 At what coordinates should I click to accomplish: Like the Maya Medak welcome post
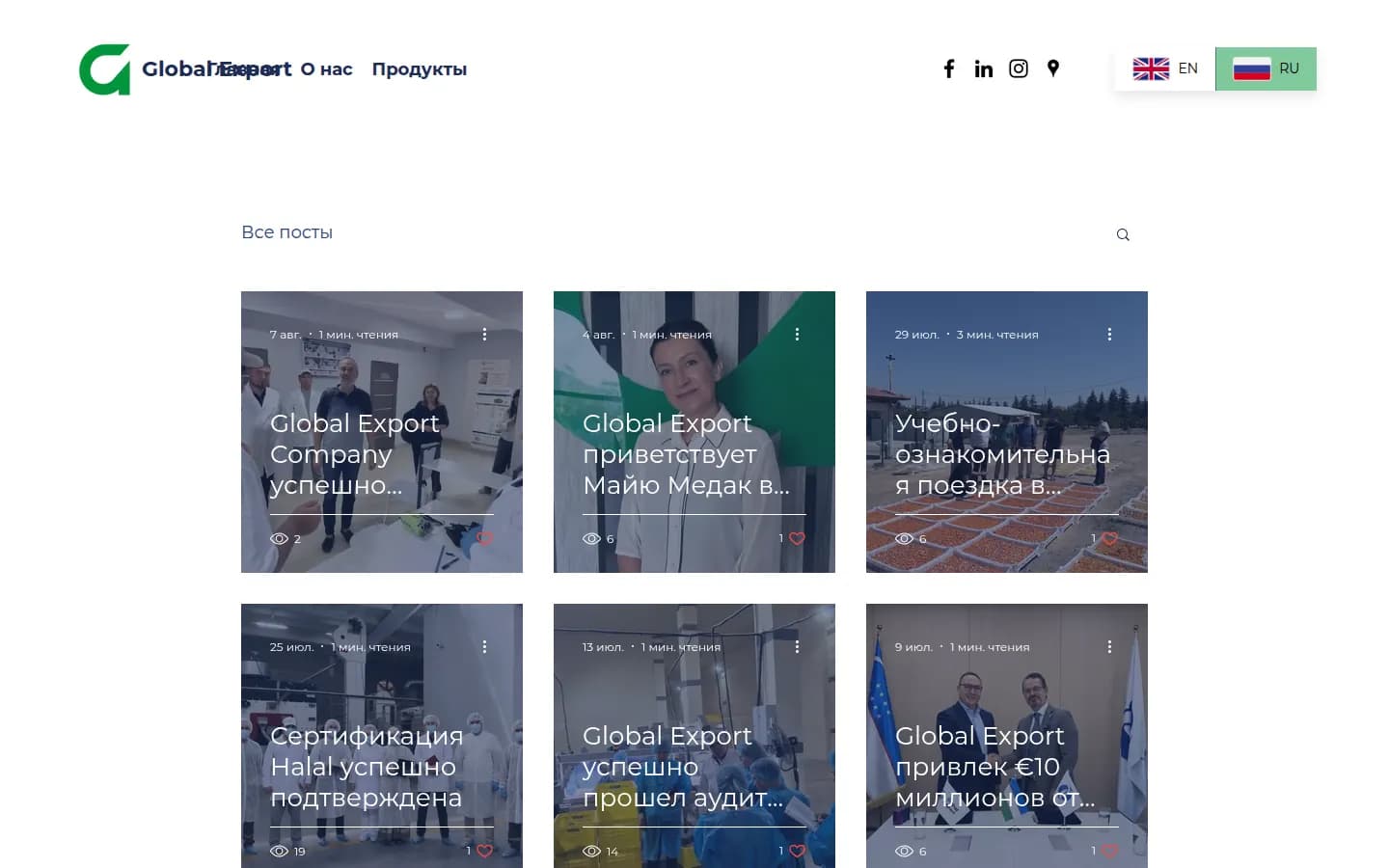click(x=797, y=538)
